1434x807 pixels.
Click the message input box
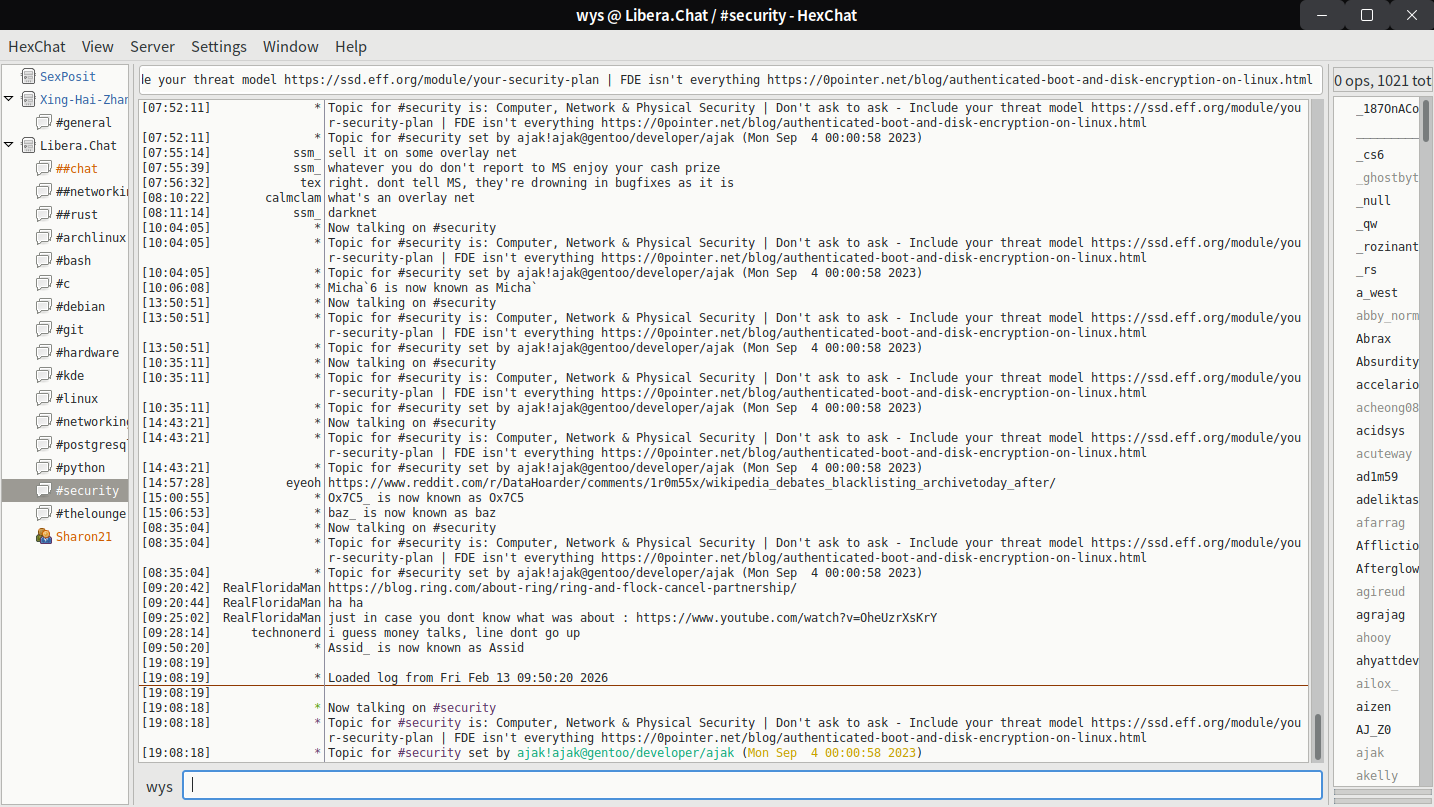(x=751, y=785)
